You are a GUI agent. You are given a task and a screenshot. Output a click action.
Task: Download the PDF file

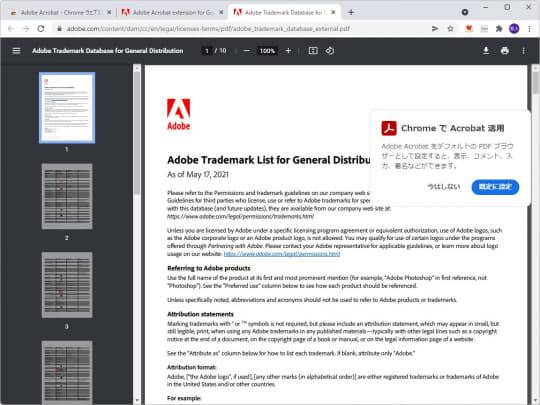(x=486, y=51)
